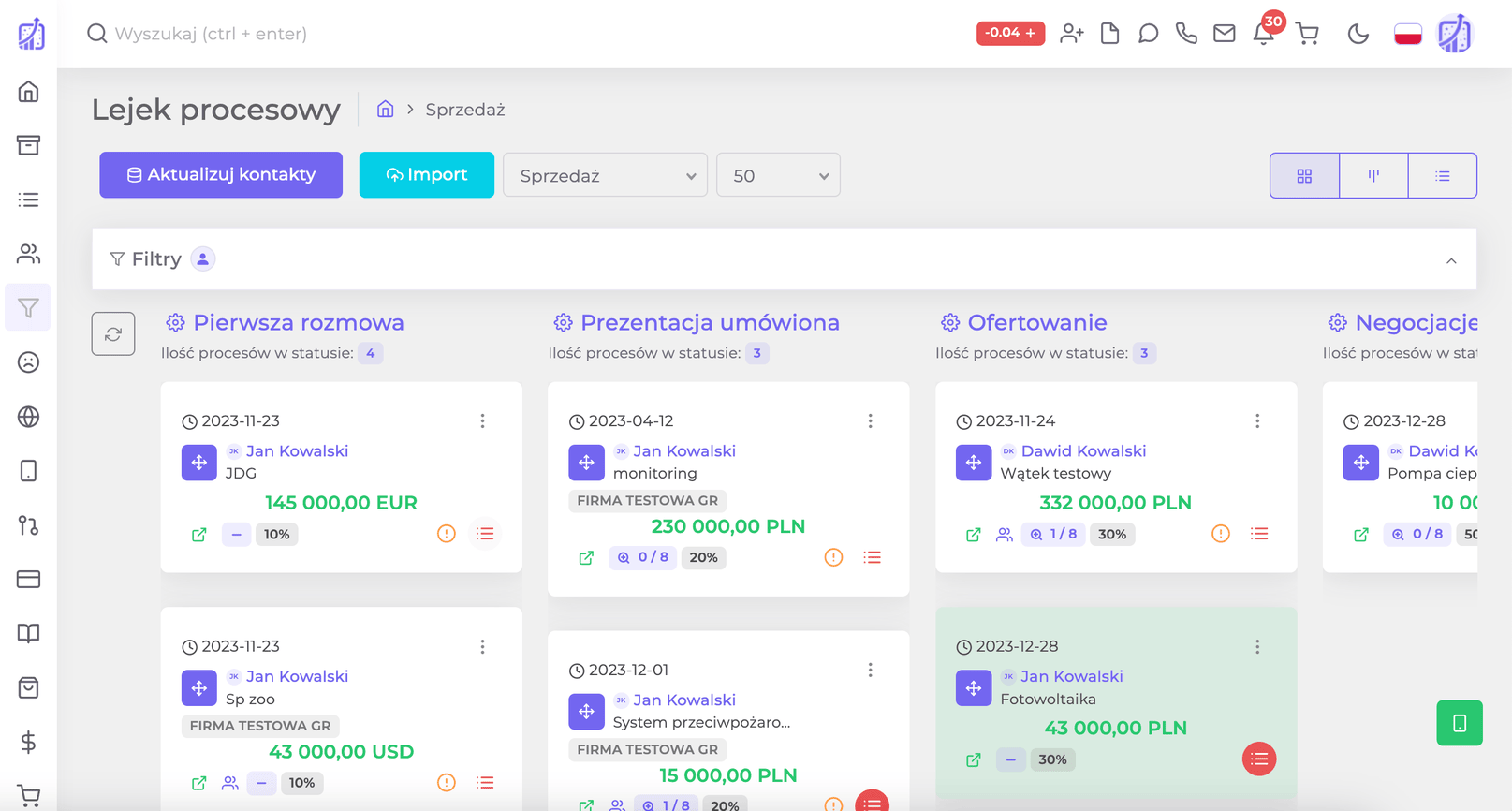Open the shopping cart in header
The height and width of the screenshot is (811, 1512).
[1308, 34]
